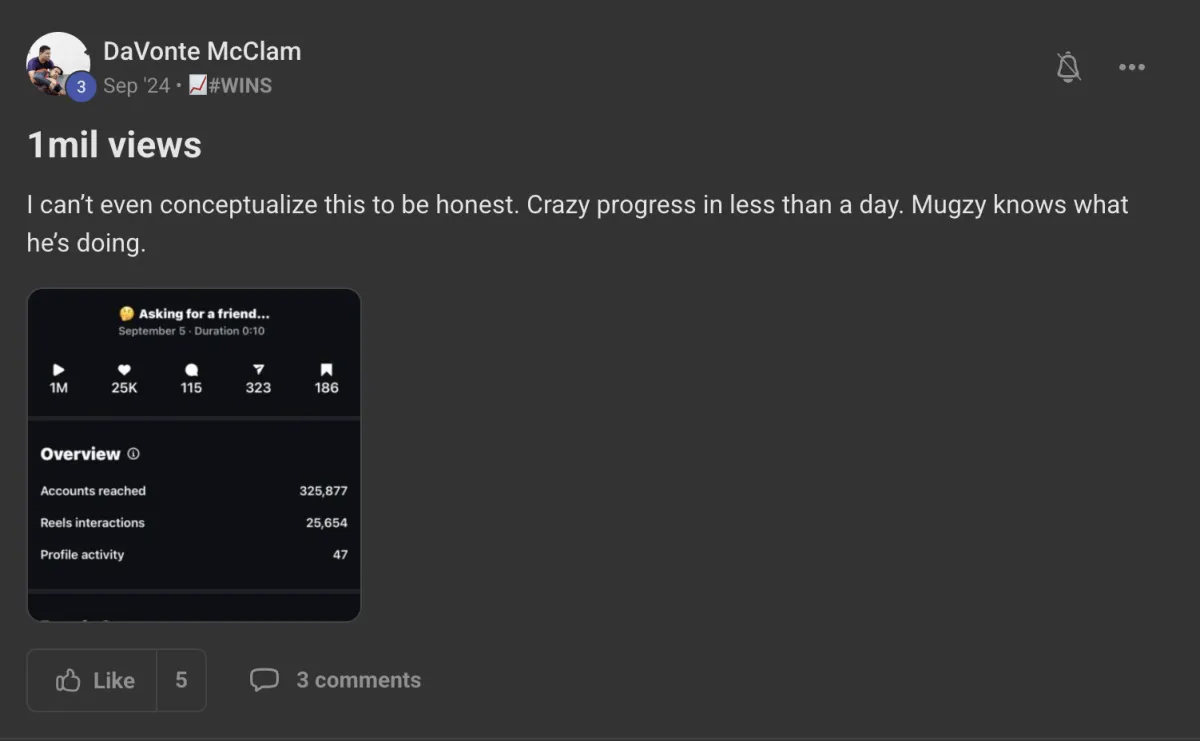Image resolution: width=1200 pixels, height=741 pixels.
Task: Open DaVonte McClam's profile name link
Action: 202,51
